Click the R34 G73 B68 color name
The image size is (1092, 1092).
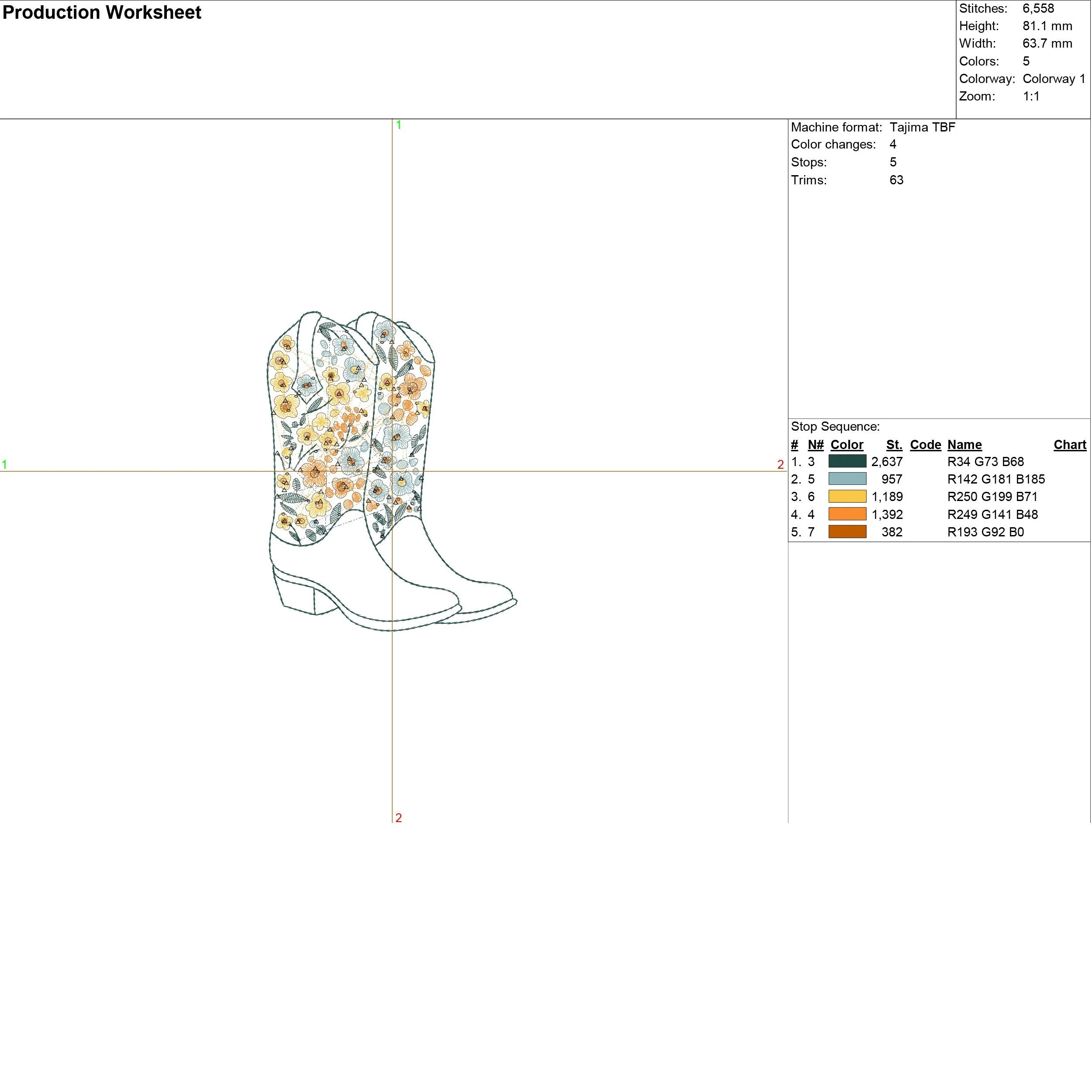pyautogui.click(x=985, y=461)
